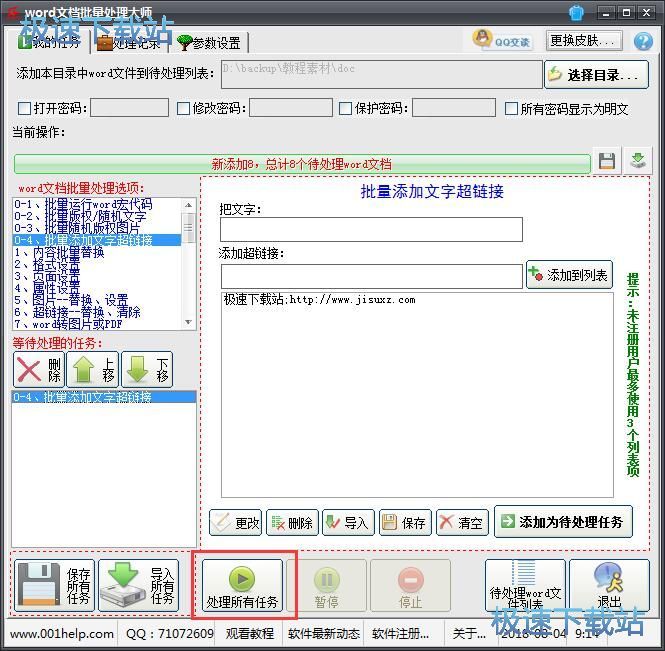The height and width of the screenshot is (651, 665).
Task: Click 删除 below the hyperlink list
Action: (292, 522)
